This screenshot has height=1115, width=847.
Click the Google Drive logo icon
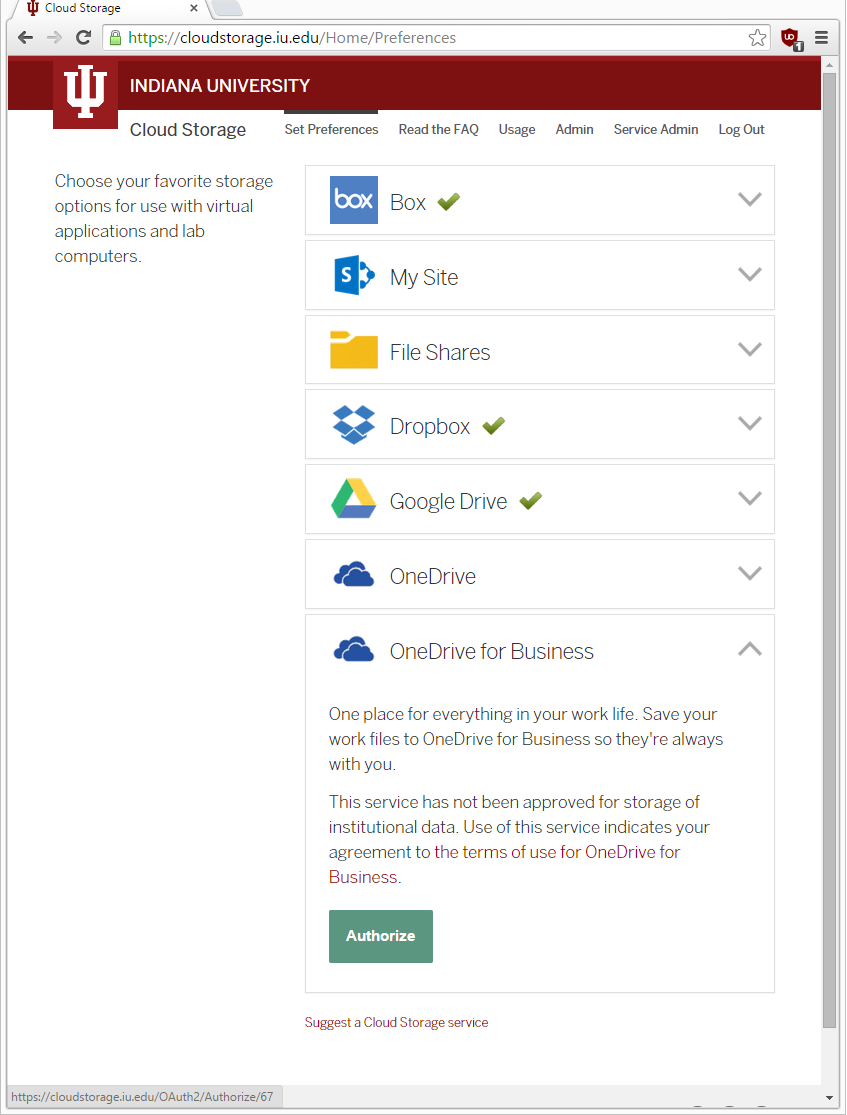(x=353, y=498)
